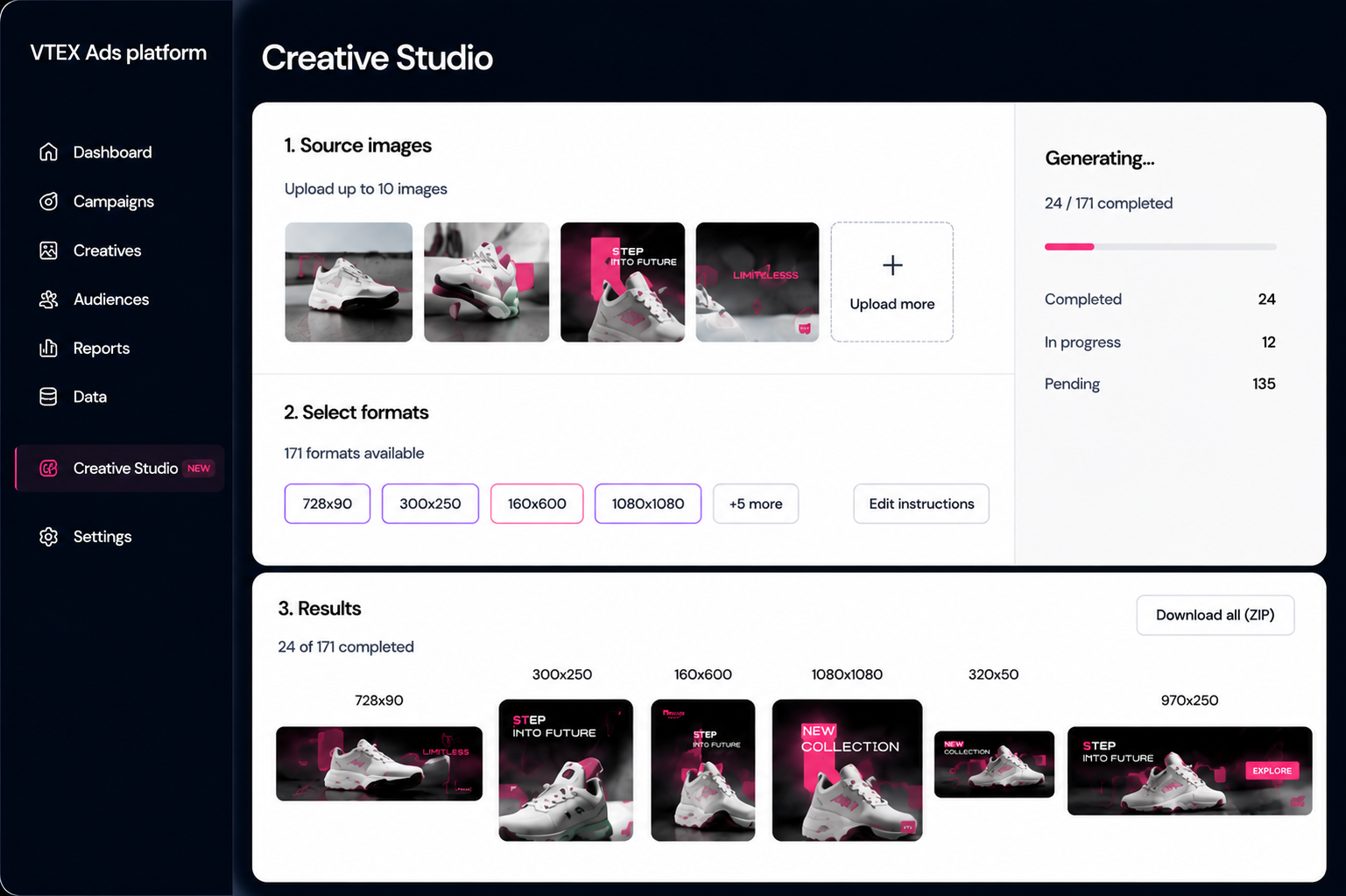Select the Limitless source image
This screenshot has width=1346, height=896.
(x=758, y=281)
